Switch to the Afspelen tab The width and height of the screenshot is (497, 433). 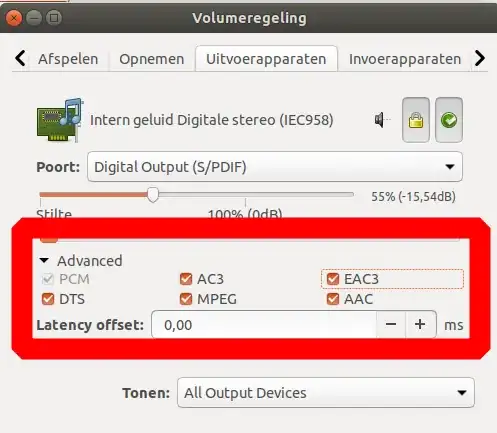point(68,59)
